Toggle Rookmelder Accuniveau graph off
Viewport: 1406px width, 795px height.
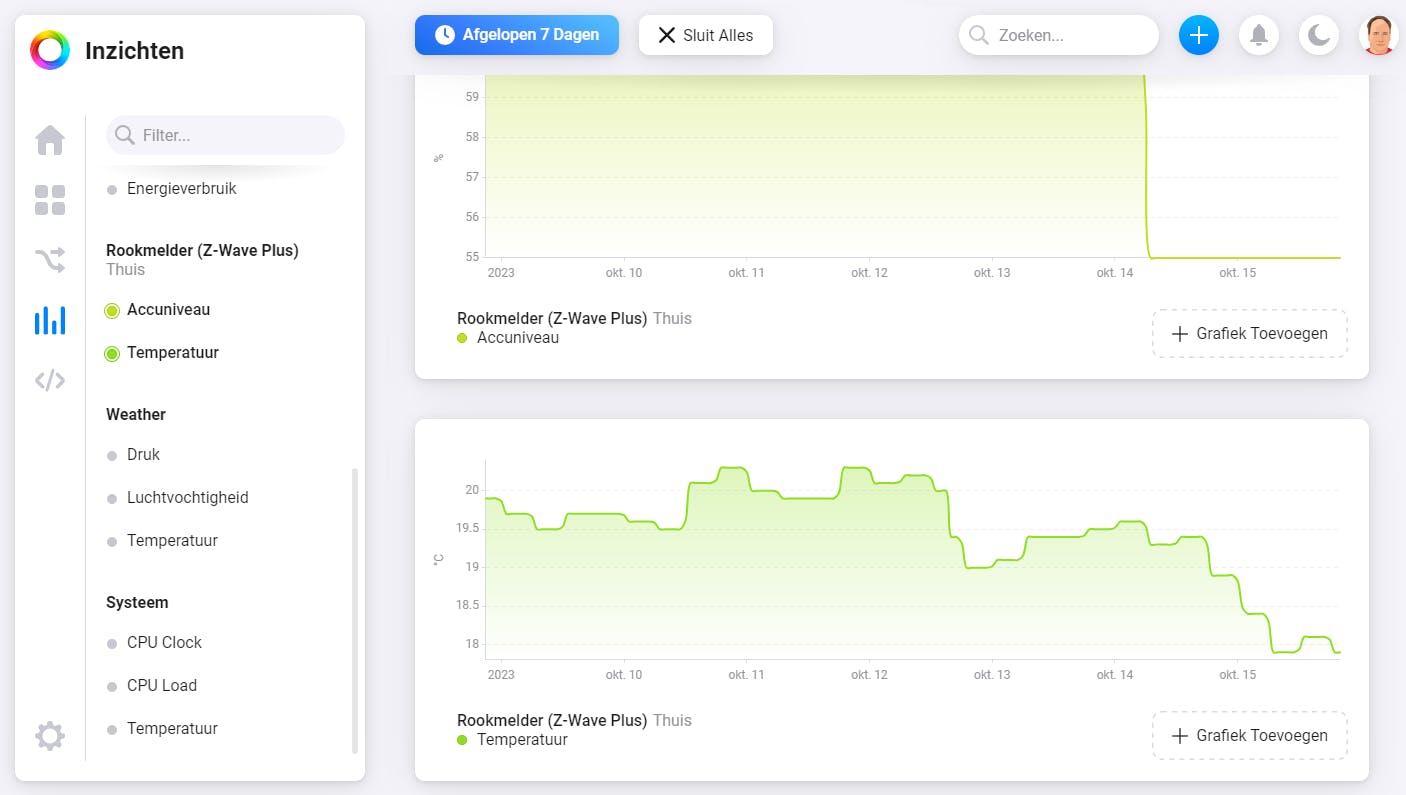tap(167, 310)
